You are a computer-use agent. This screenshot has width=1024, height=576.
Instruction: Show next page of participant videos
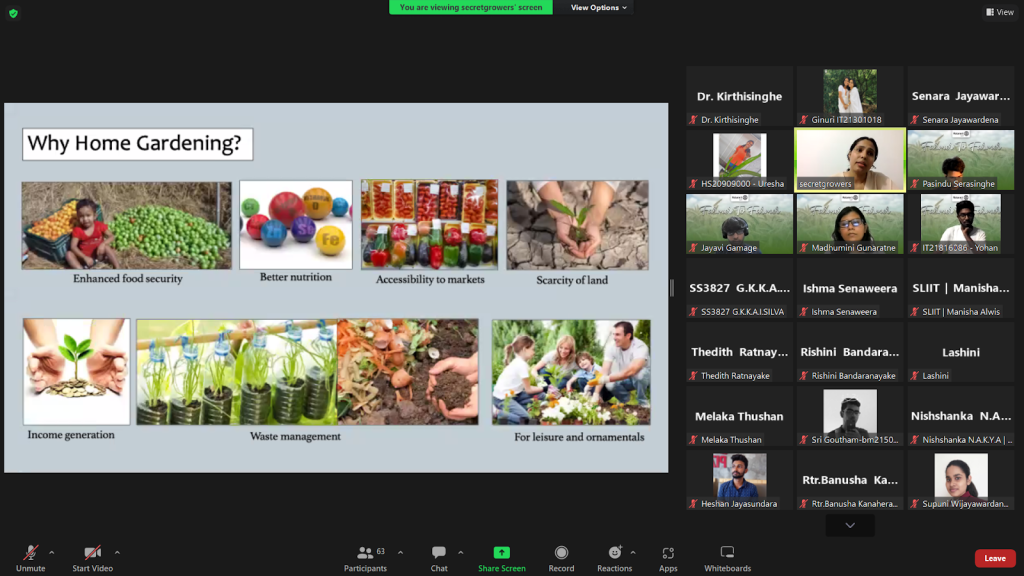[x=850, y=525]
